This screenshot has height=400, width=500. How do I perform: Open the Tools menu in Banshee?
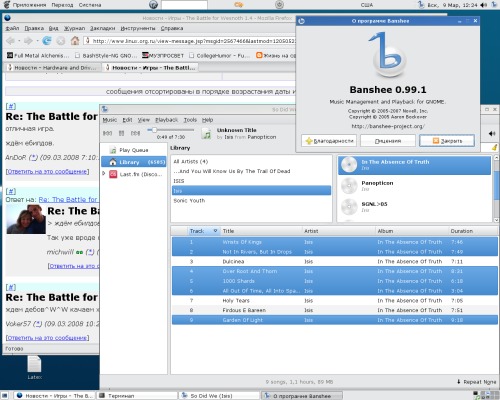[190, 120]
